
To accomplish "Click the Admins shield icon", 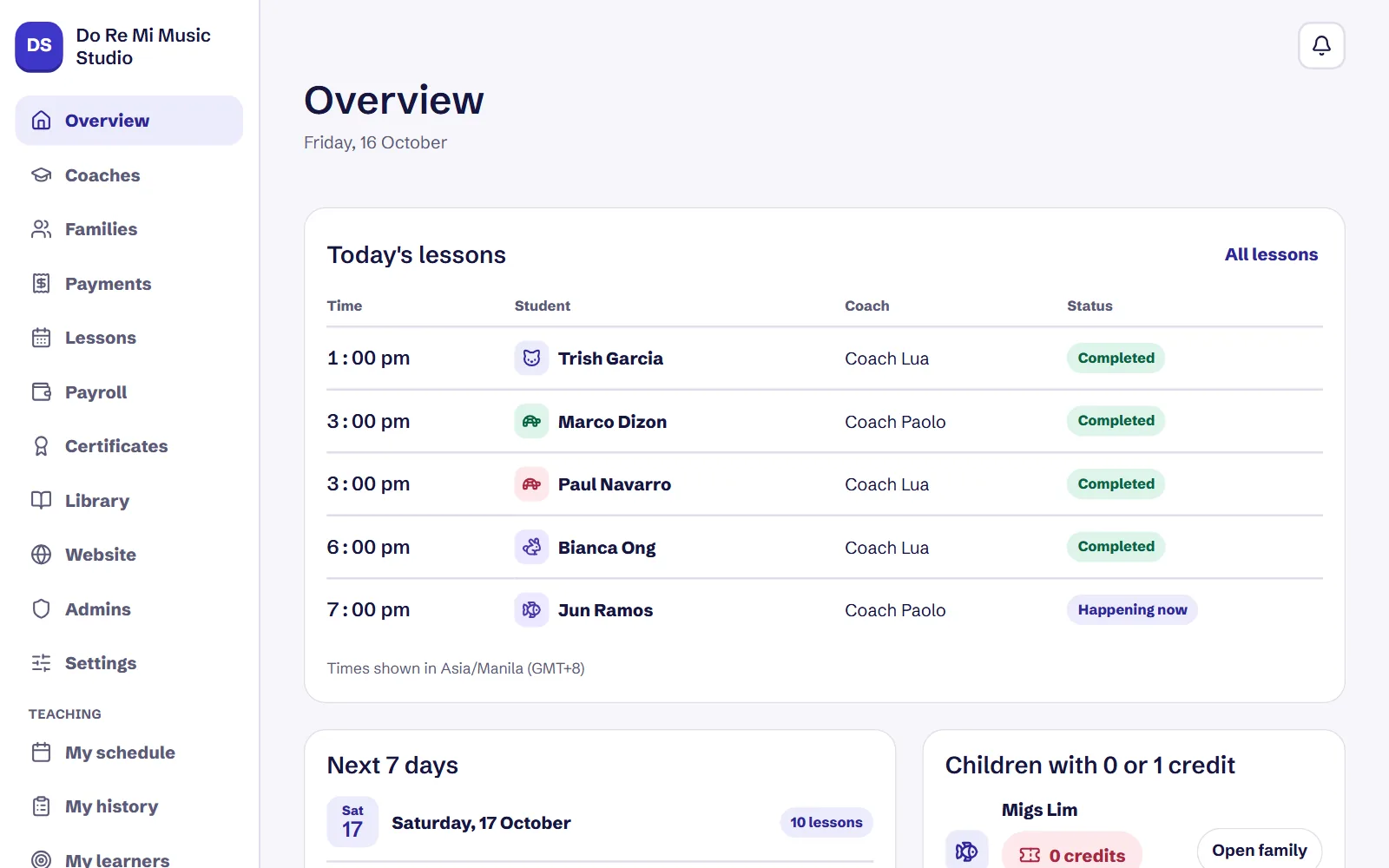I will (41, 609).
